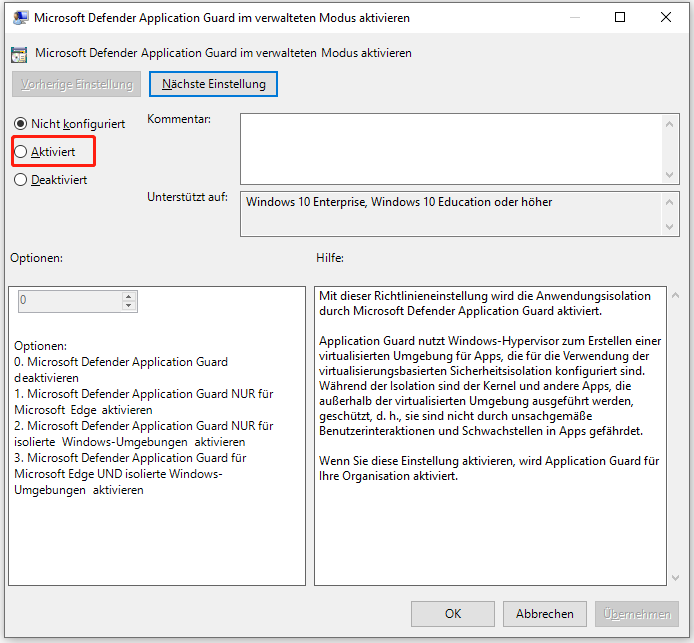Click Hilfe panel scroll up arrow
Image resolution: width=694 pixels, height=643 pixels.
click(675, 295)
